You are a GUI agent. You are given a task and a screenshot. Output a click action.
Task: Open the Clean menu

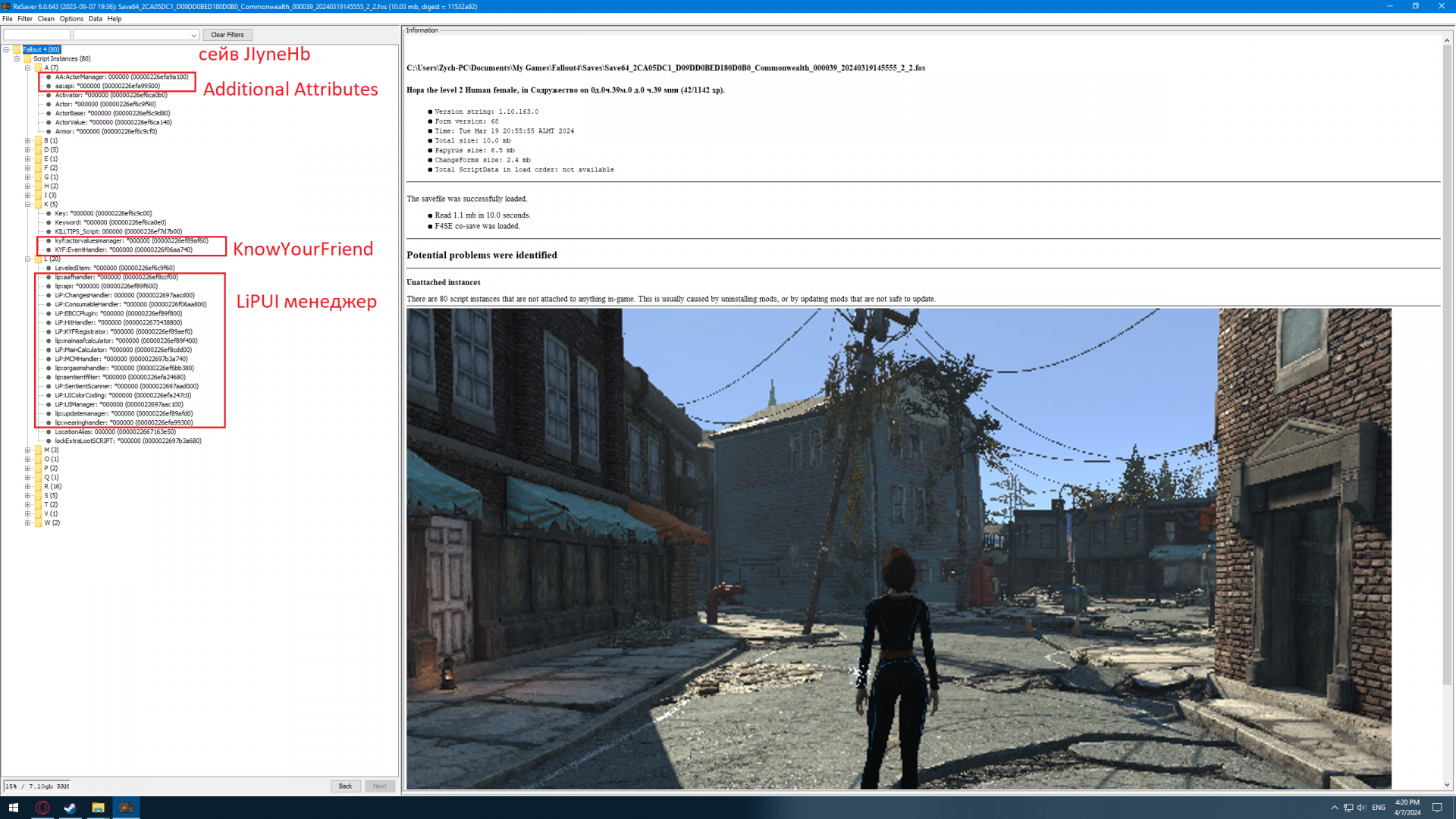point(45,19)
